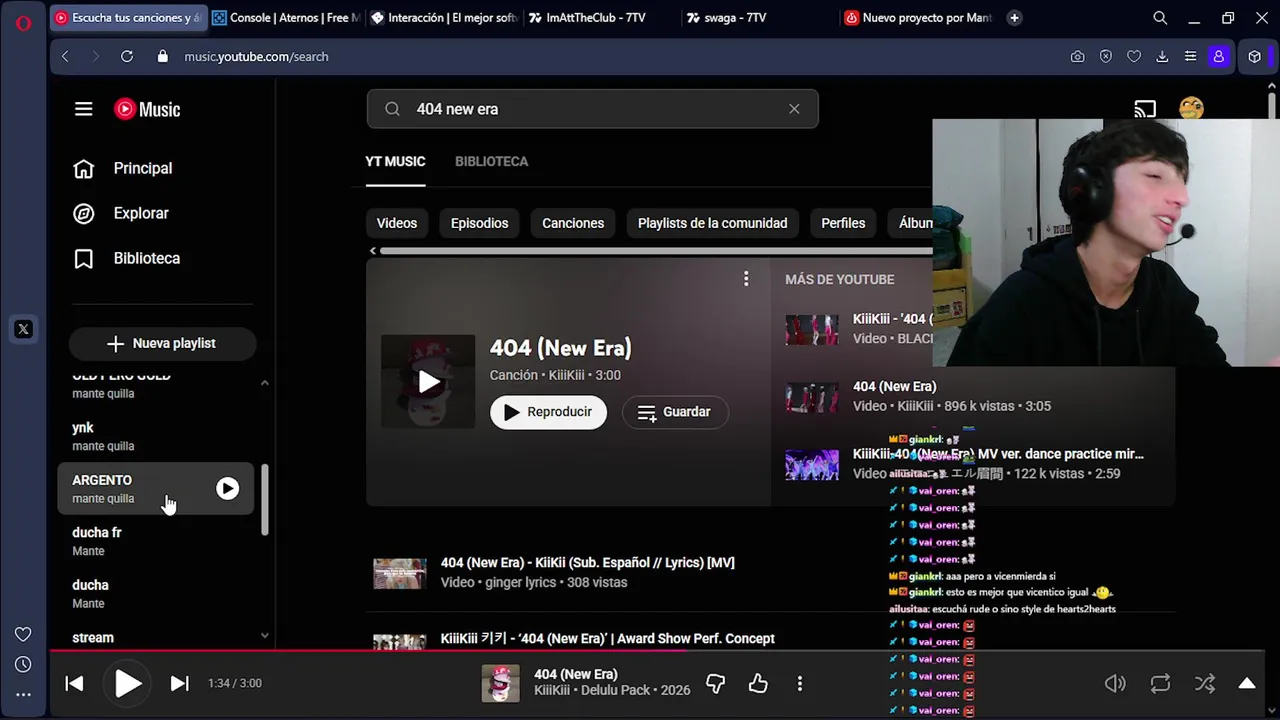Click the search field with 404 new era
The height and width of the screenshot is (720, 1280).
tap(592, 109)
